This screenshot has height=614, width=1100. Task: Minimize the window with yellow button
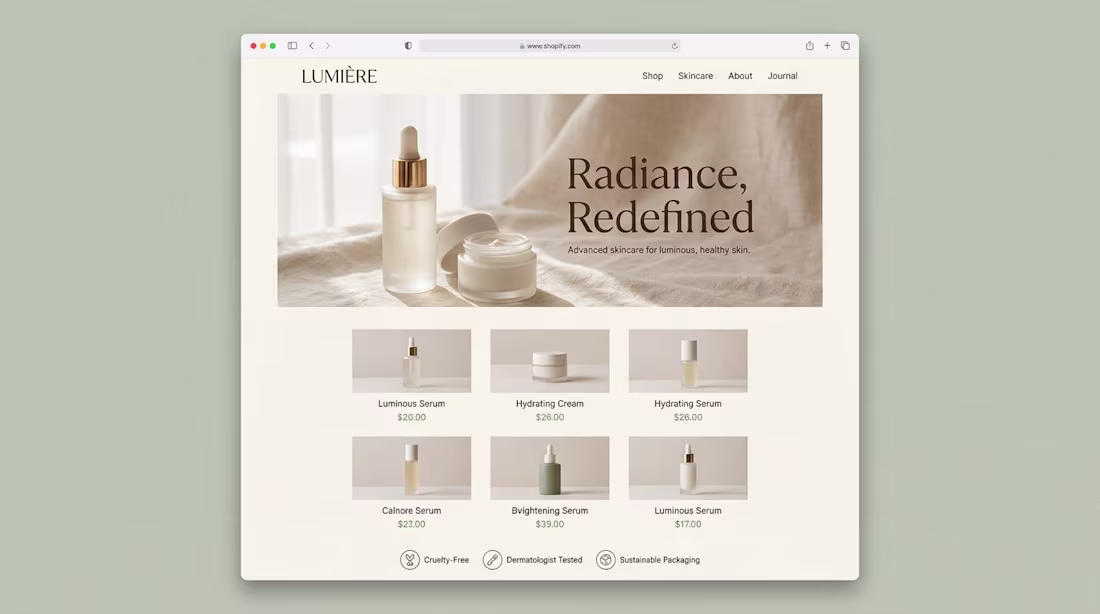[263, 46]
